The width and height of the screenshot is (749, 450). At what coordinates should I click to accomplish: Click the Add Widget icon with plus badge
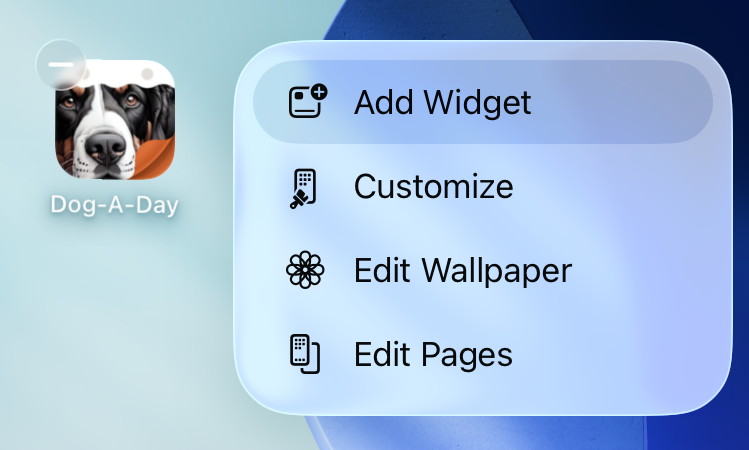coord(308,101)
